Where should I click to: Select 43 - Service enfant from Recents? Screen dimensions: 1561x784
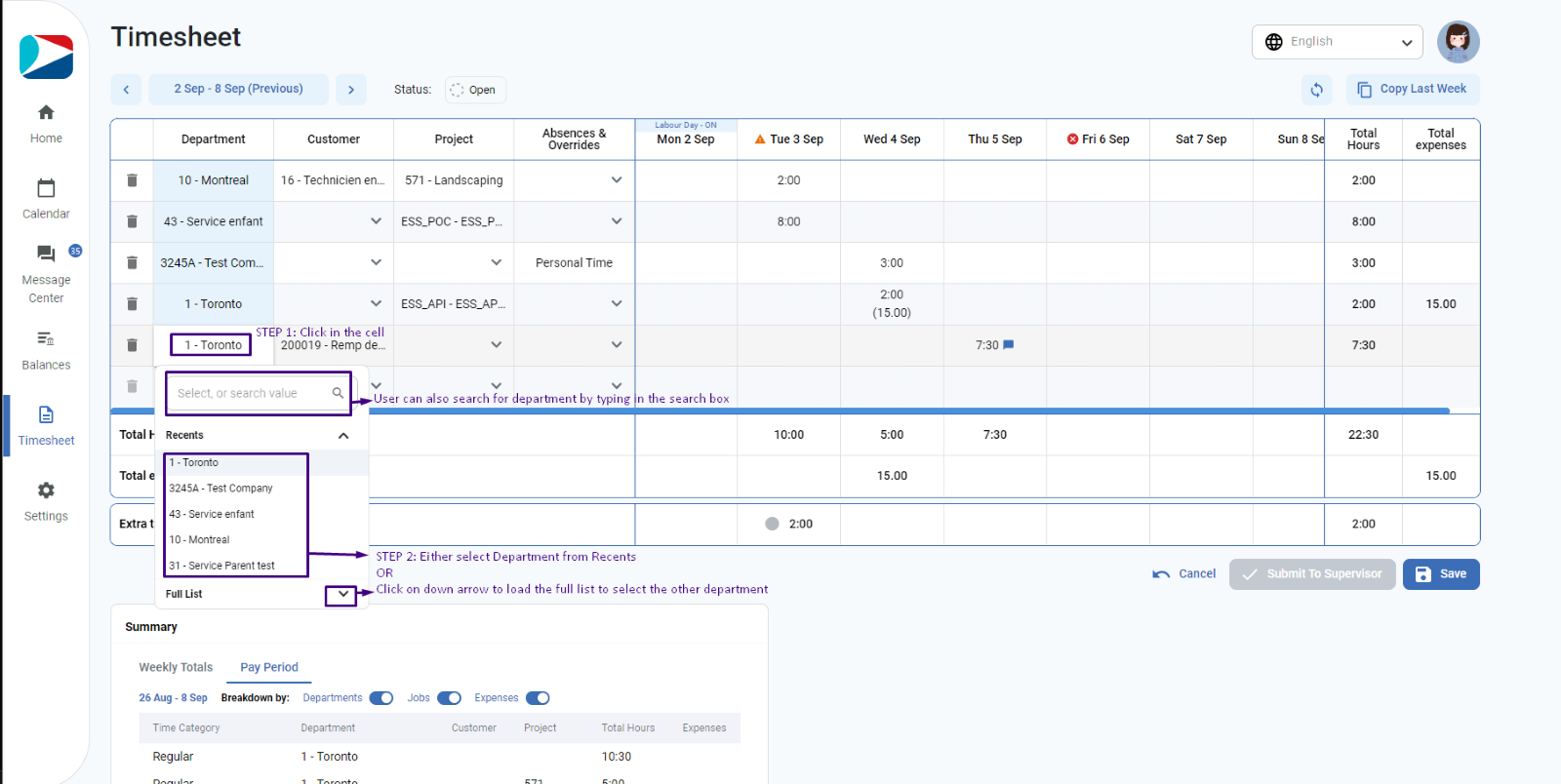click(261, 514)
